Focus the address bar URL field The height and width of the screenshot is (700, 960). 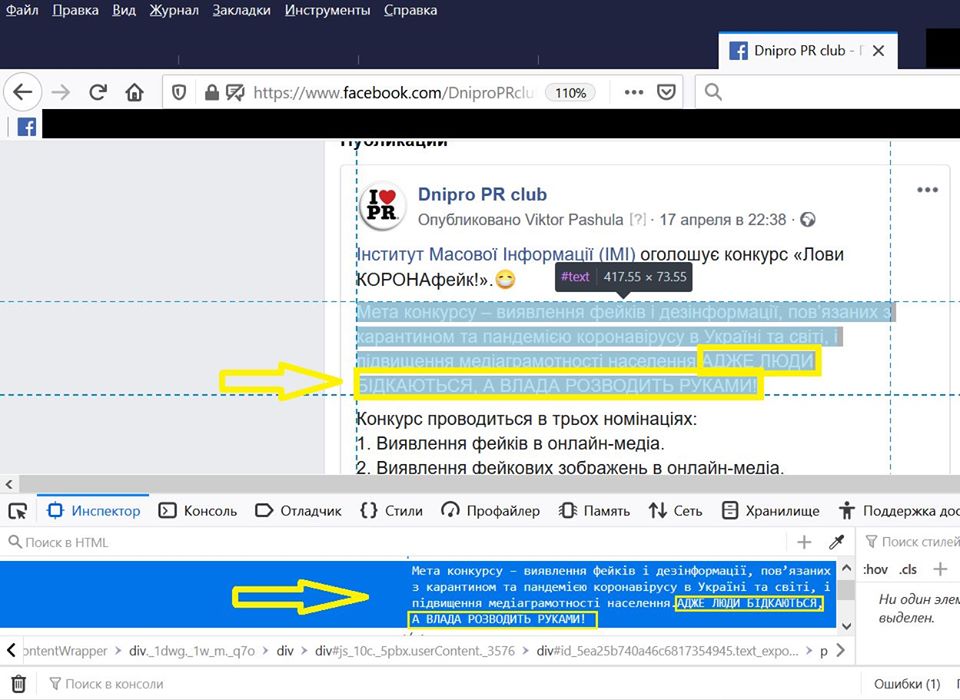pos(394,92)
